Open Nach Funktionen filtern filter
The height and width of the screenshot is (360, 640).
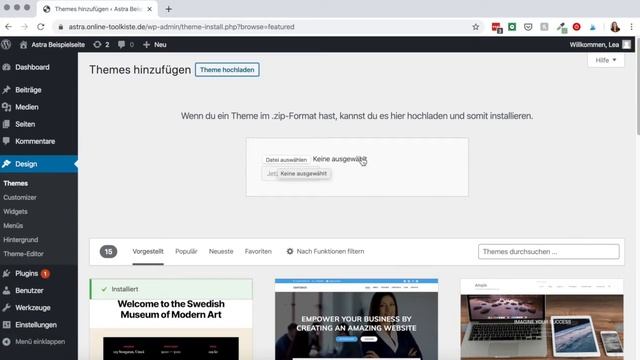click(x=325, y=251)
